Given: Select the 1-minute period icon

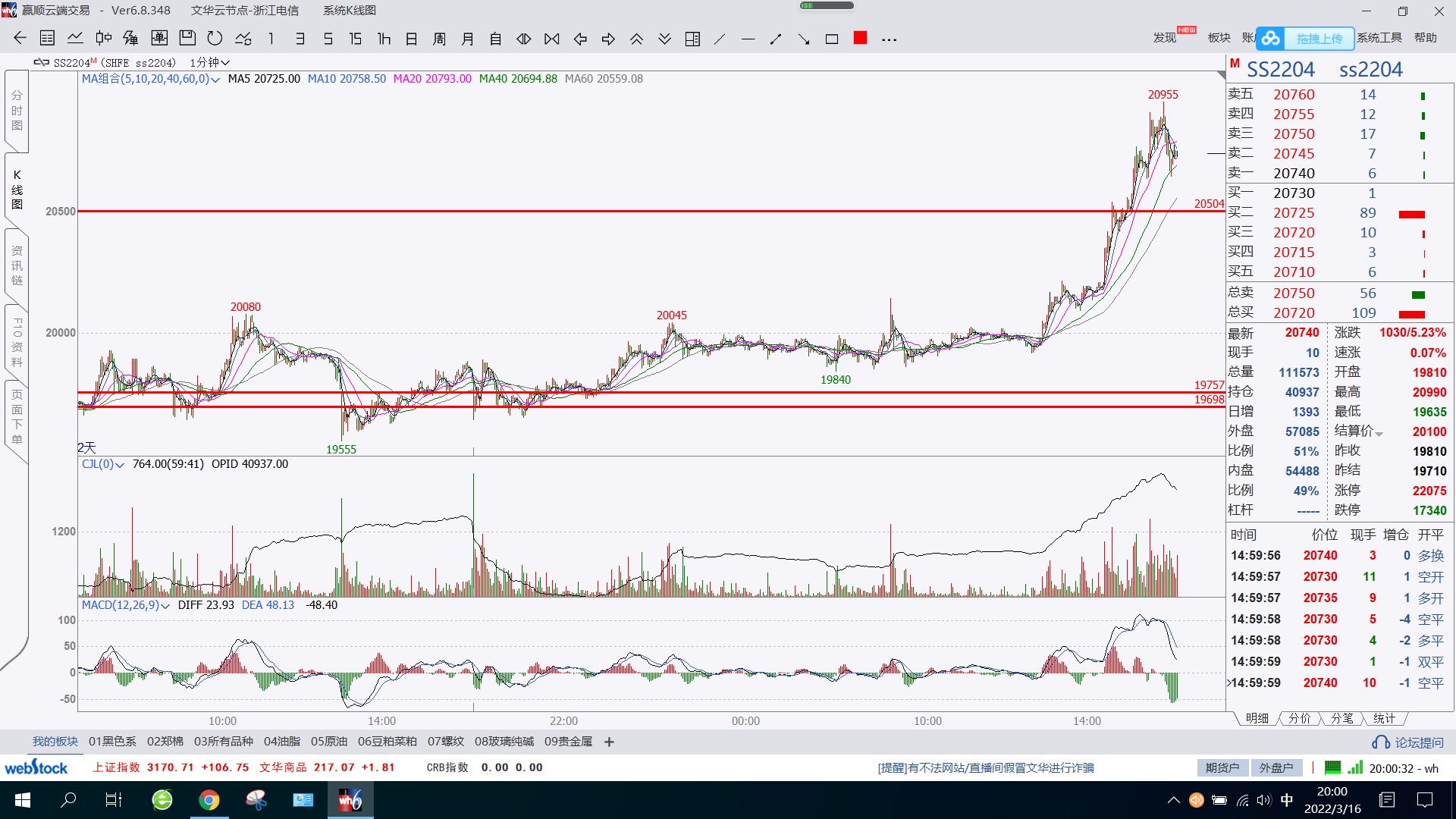Looking at the screenshot, I should [271, 39].
